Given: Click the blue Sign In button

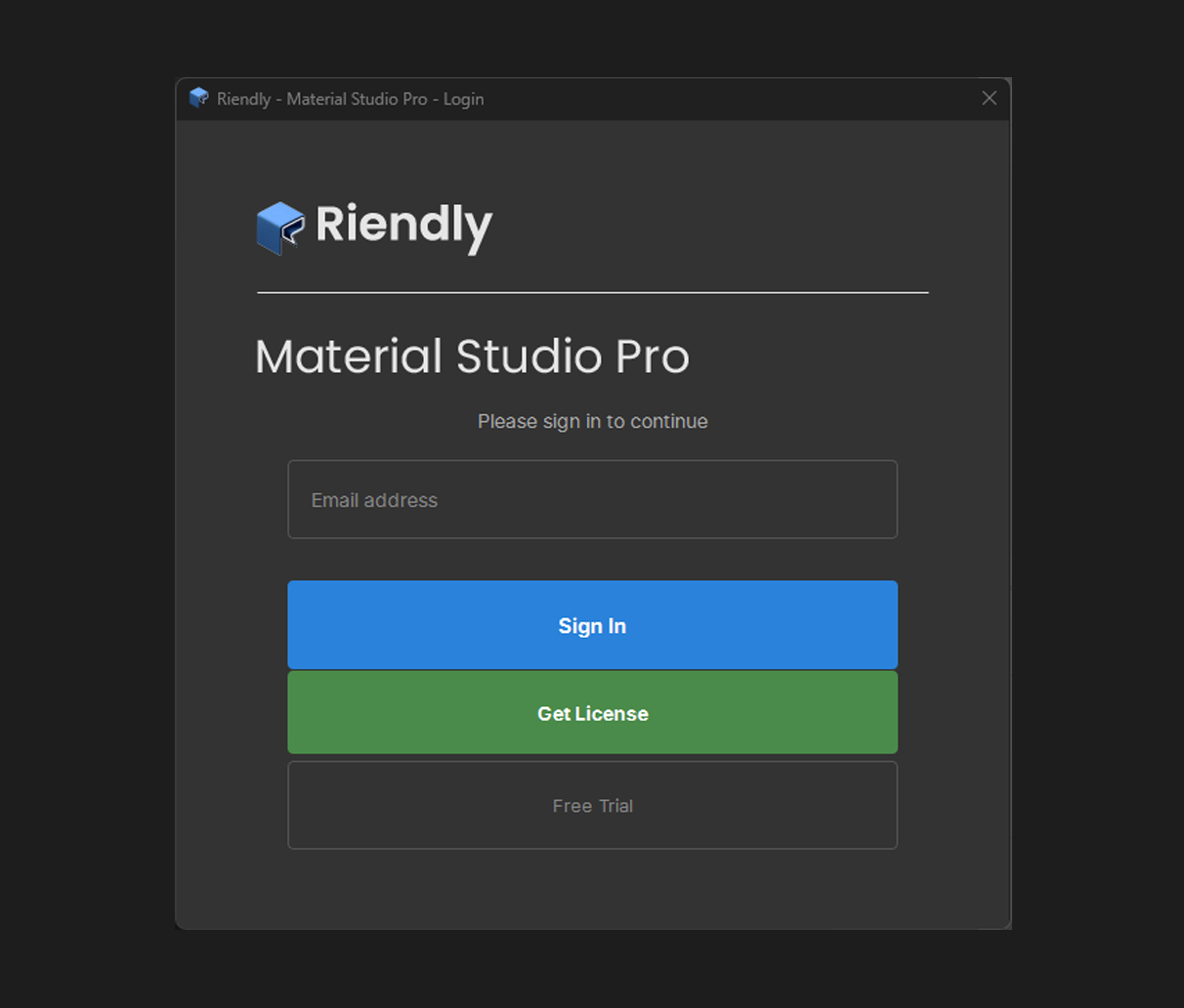Looking at the screenshot, I should (592, 625).
